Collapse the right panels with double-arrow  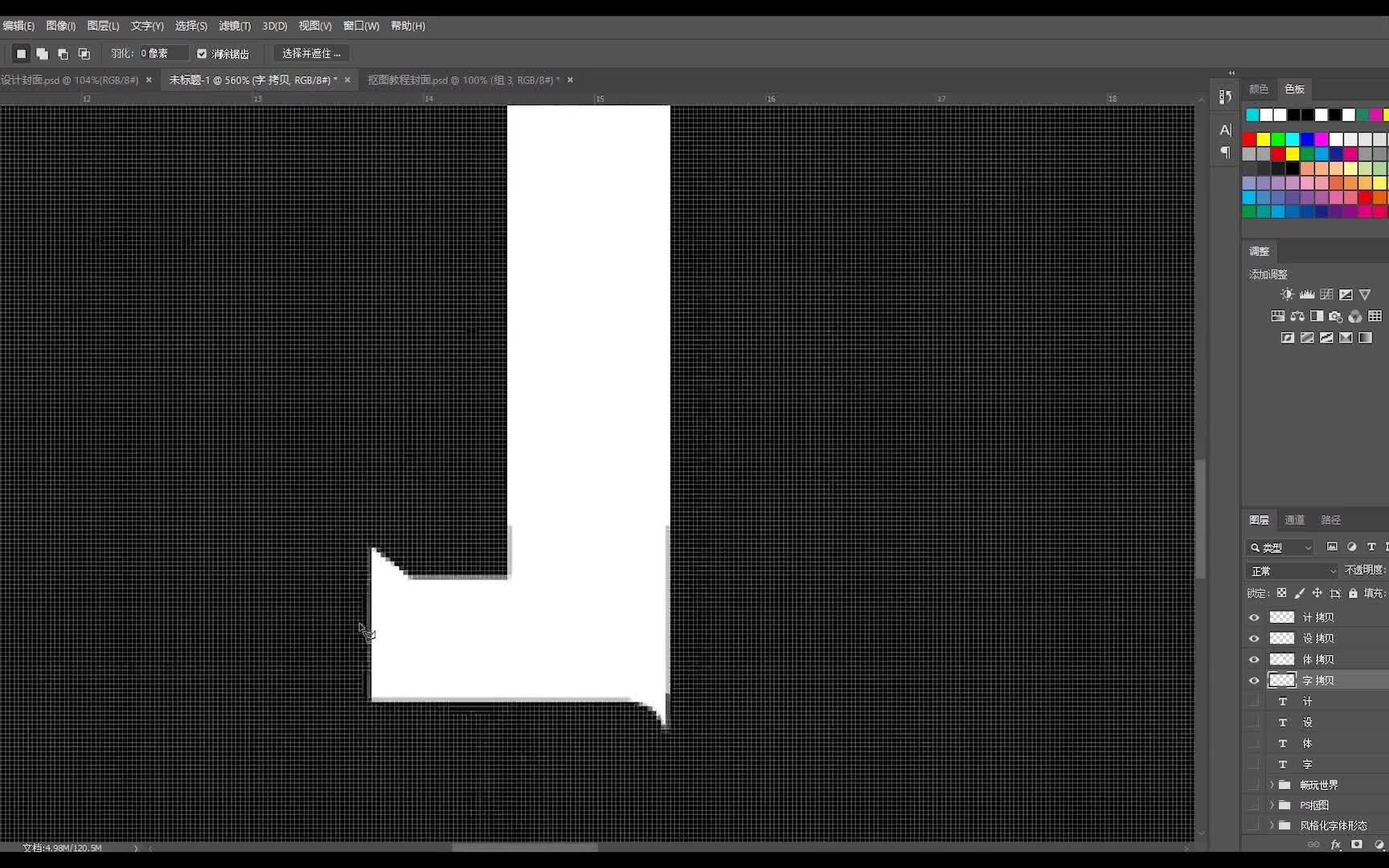click(1231, 73)
